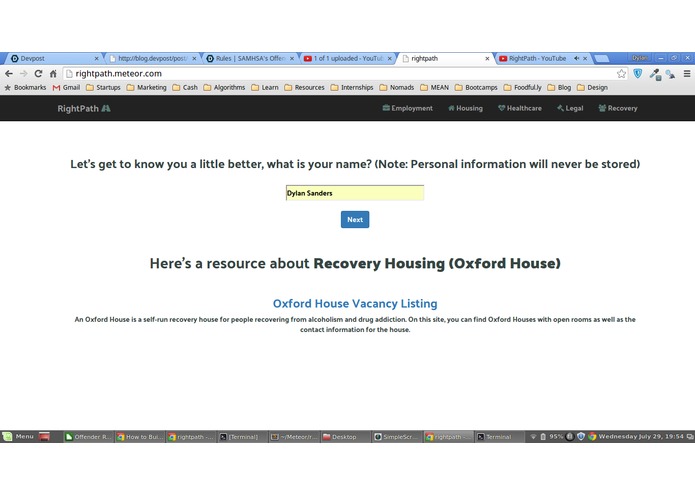This screenshot has width=695, height=494.
Task: Mute the RightPath - YouTube tab audio icon
Action: pyautogui.click(x=576, y=58)
